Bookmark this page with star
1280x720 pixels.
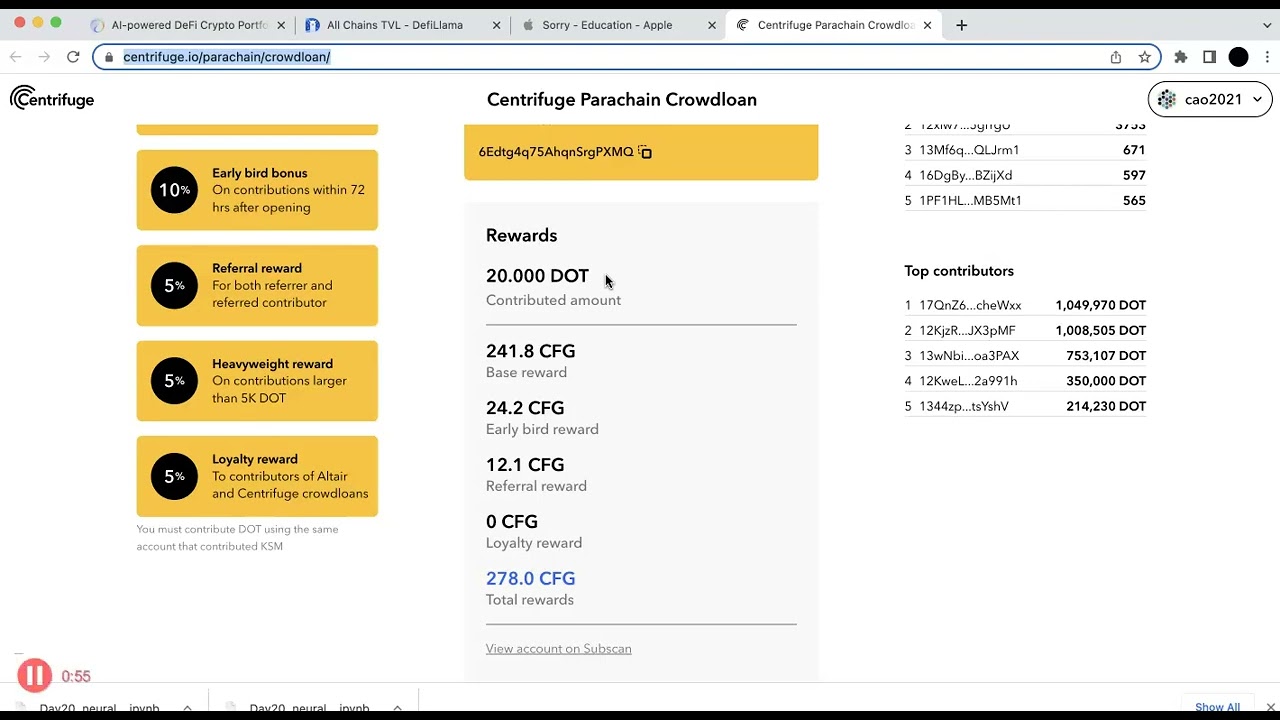(1145, 57)
